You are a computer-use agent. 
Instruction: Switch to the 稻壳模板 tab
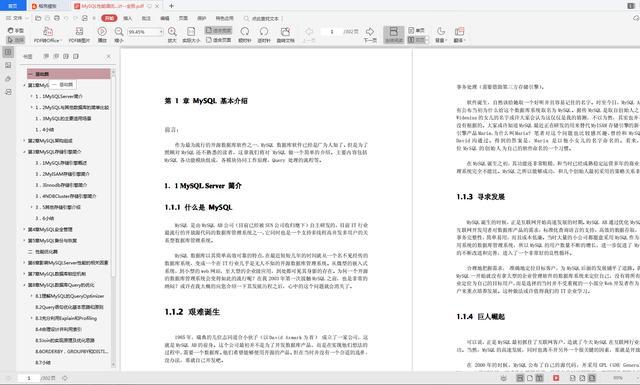point(44,6)
